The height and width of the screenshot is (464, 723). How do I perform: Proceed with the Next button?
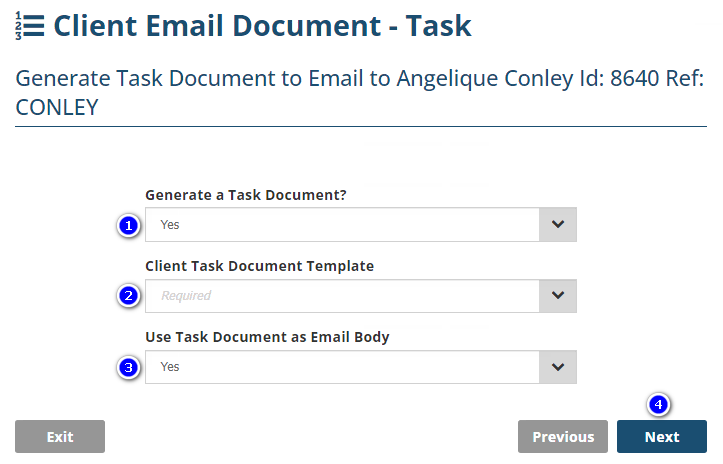[x=662, y=437]
